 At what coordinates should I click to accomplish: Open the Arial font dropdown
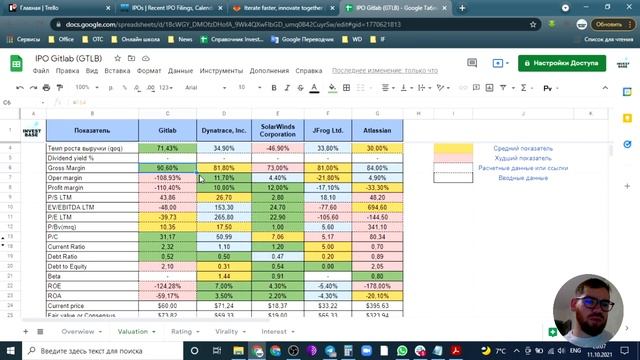205,88
